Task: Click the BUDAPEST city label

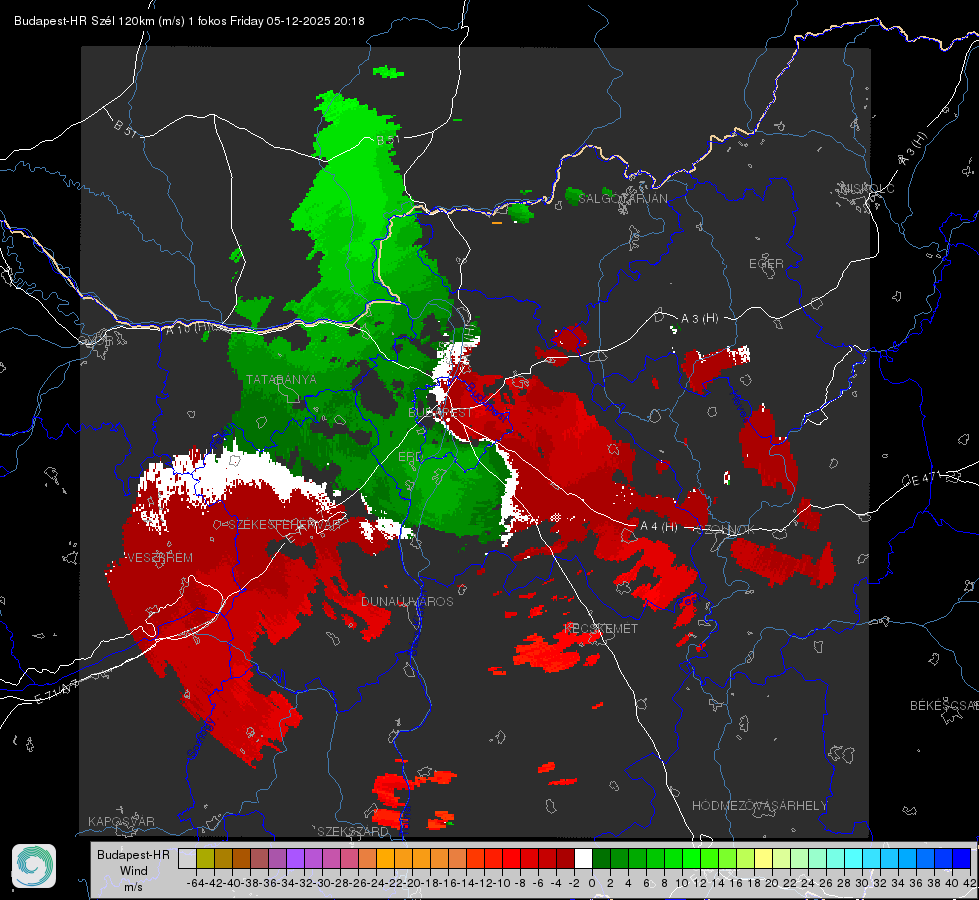Action: coord(440,413)
